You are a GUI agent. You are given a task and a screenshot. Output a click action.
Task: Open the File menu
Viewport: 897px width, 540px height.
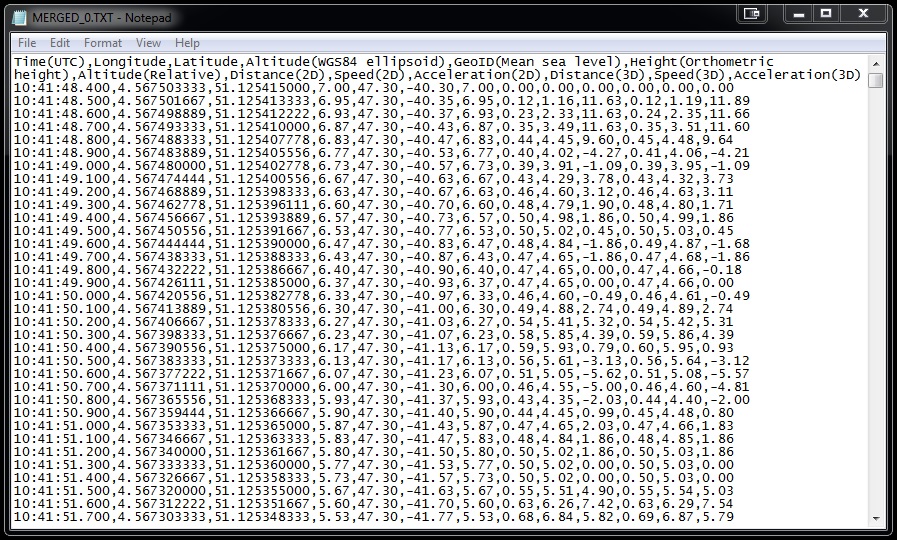[27, 43]
